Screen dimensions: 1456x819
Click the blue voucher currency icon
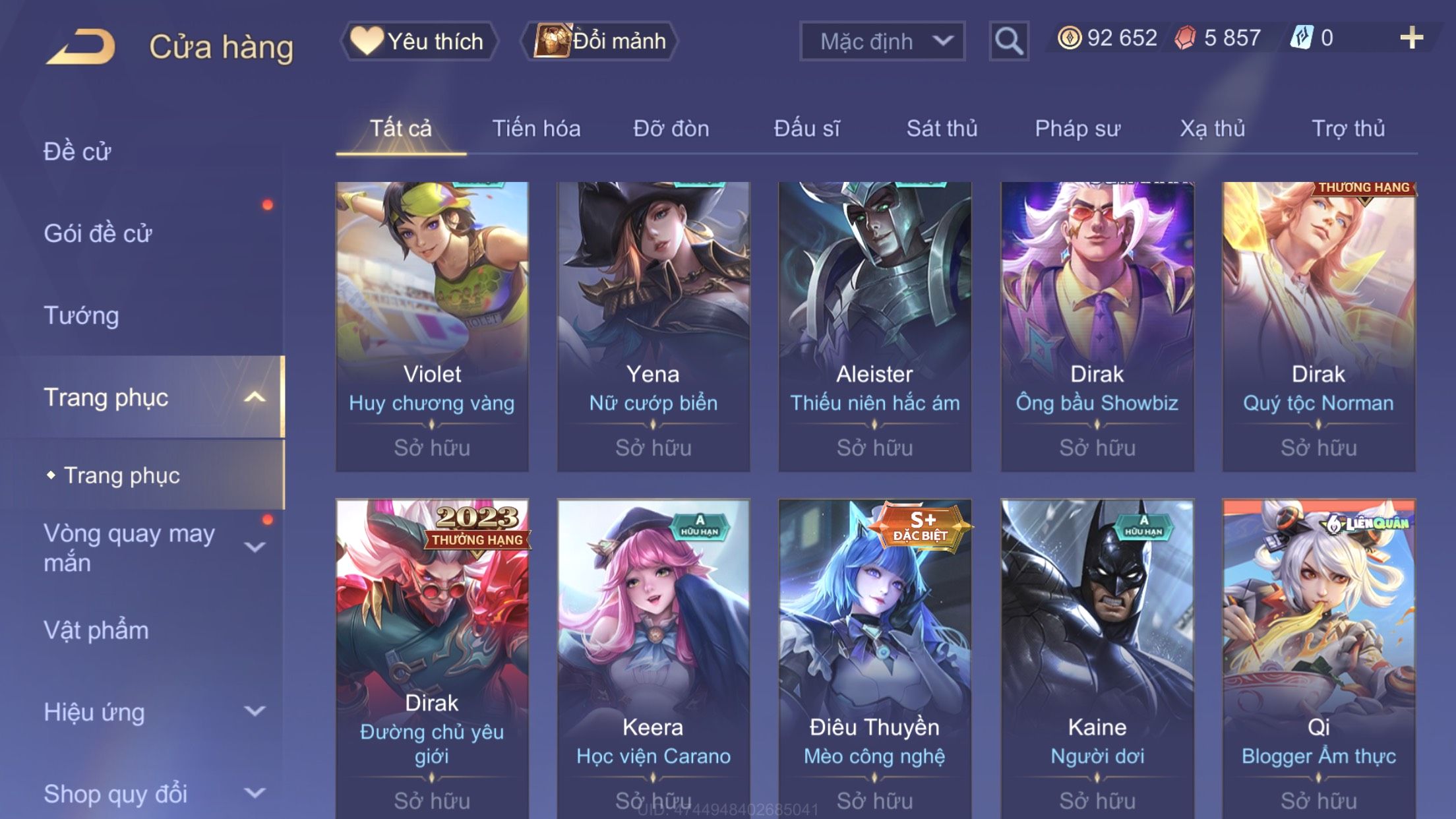coord(1302,38)
